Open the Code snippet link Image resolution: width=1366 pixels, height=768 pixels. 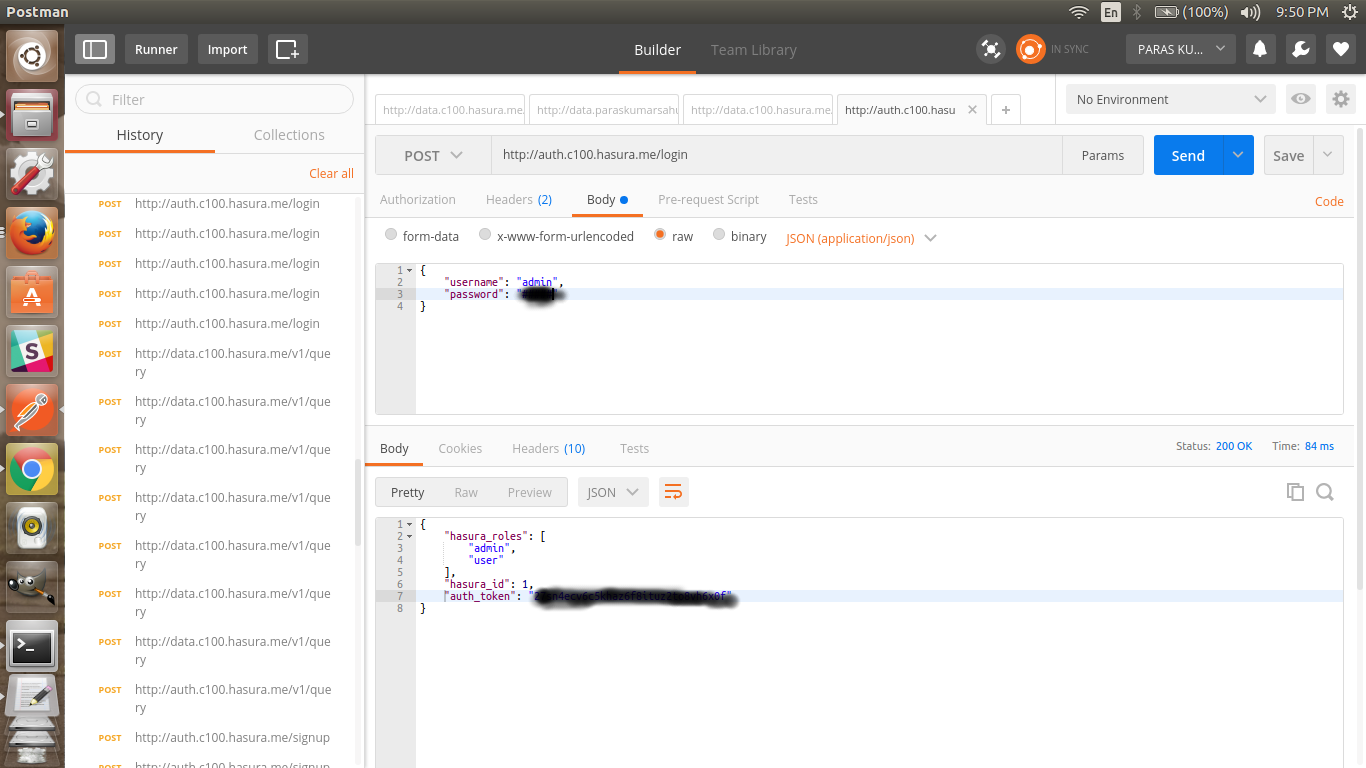tap(1329, 201)
